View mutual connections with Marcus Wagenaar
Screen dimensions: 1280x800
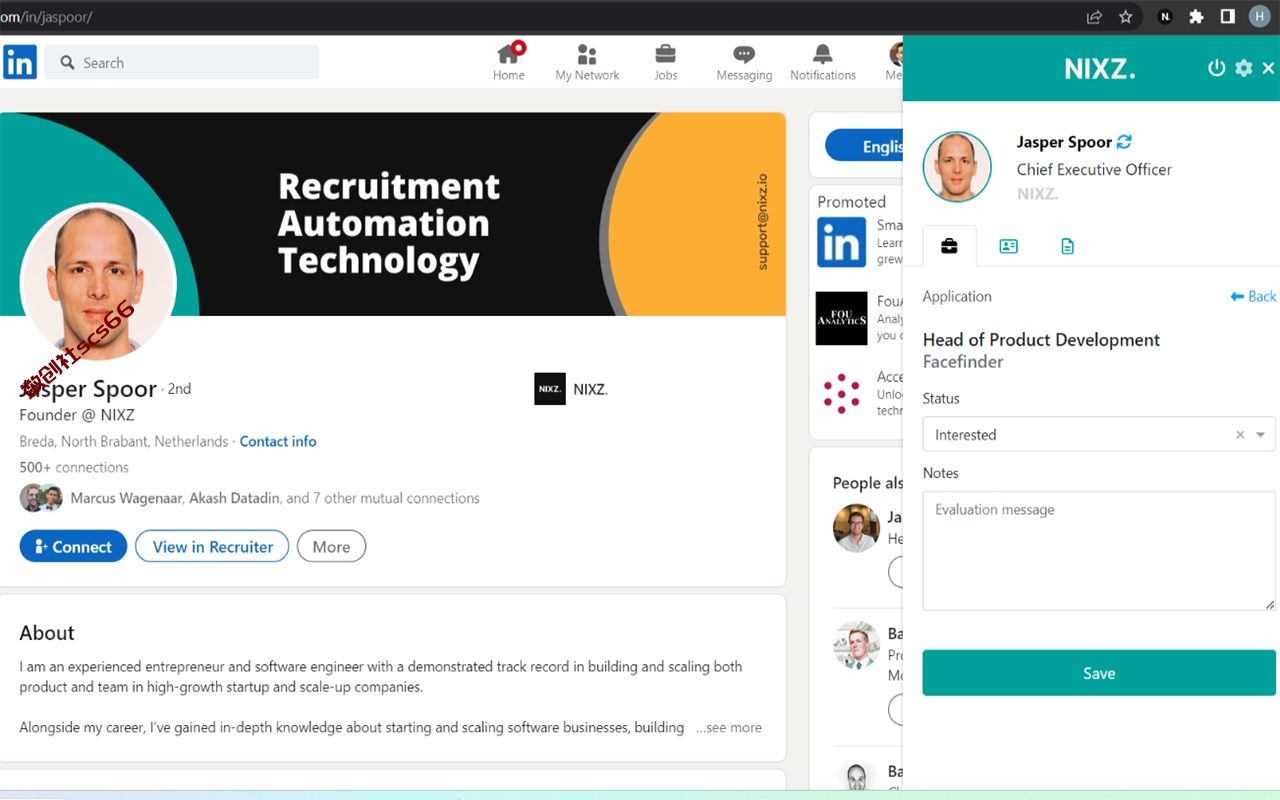(275, 498)
